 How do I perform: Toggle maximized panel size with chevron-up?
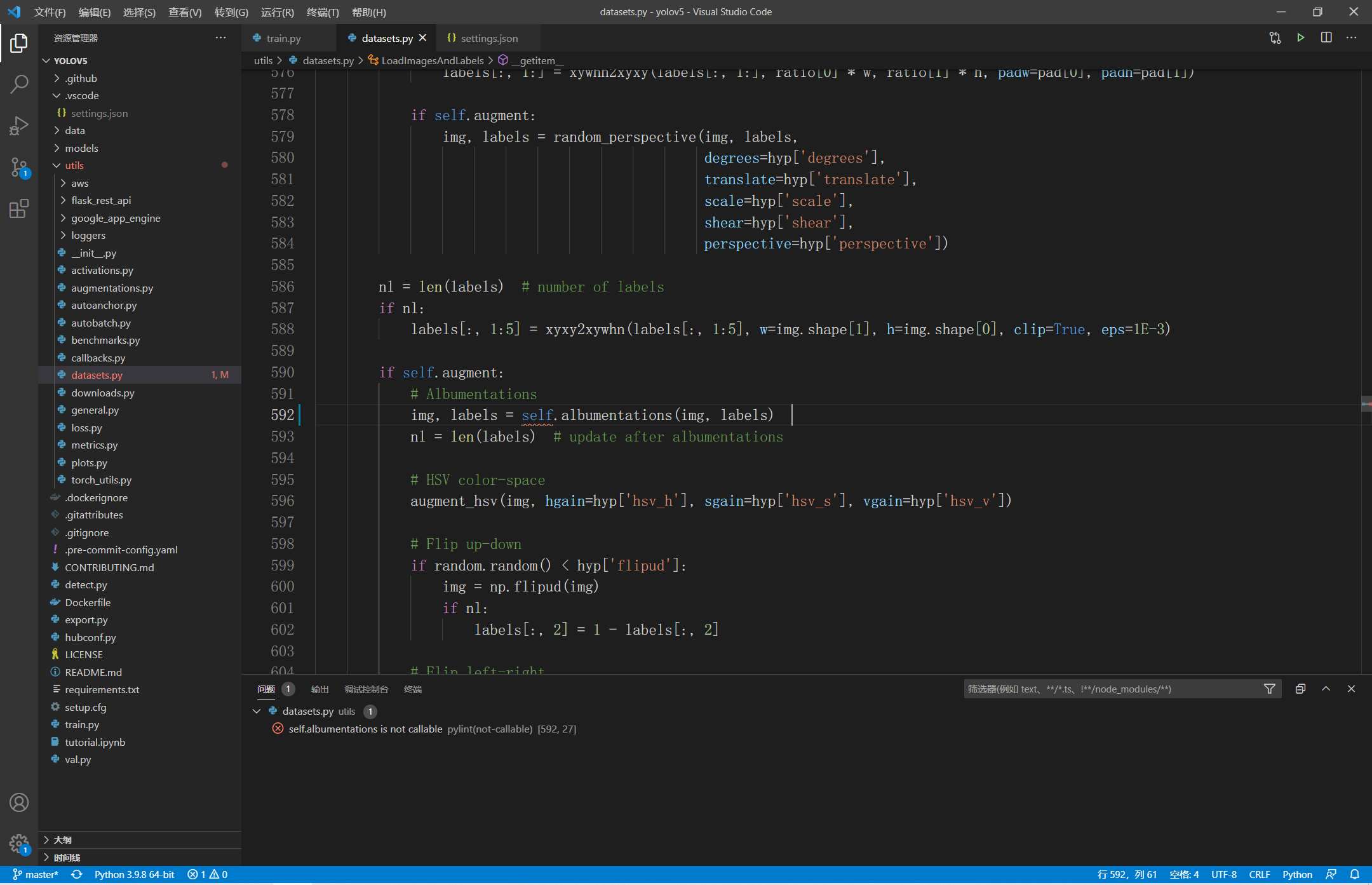(x=1326, y=689)
